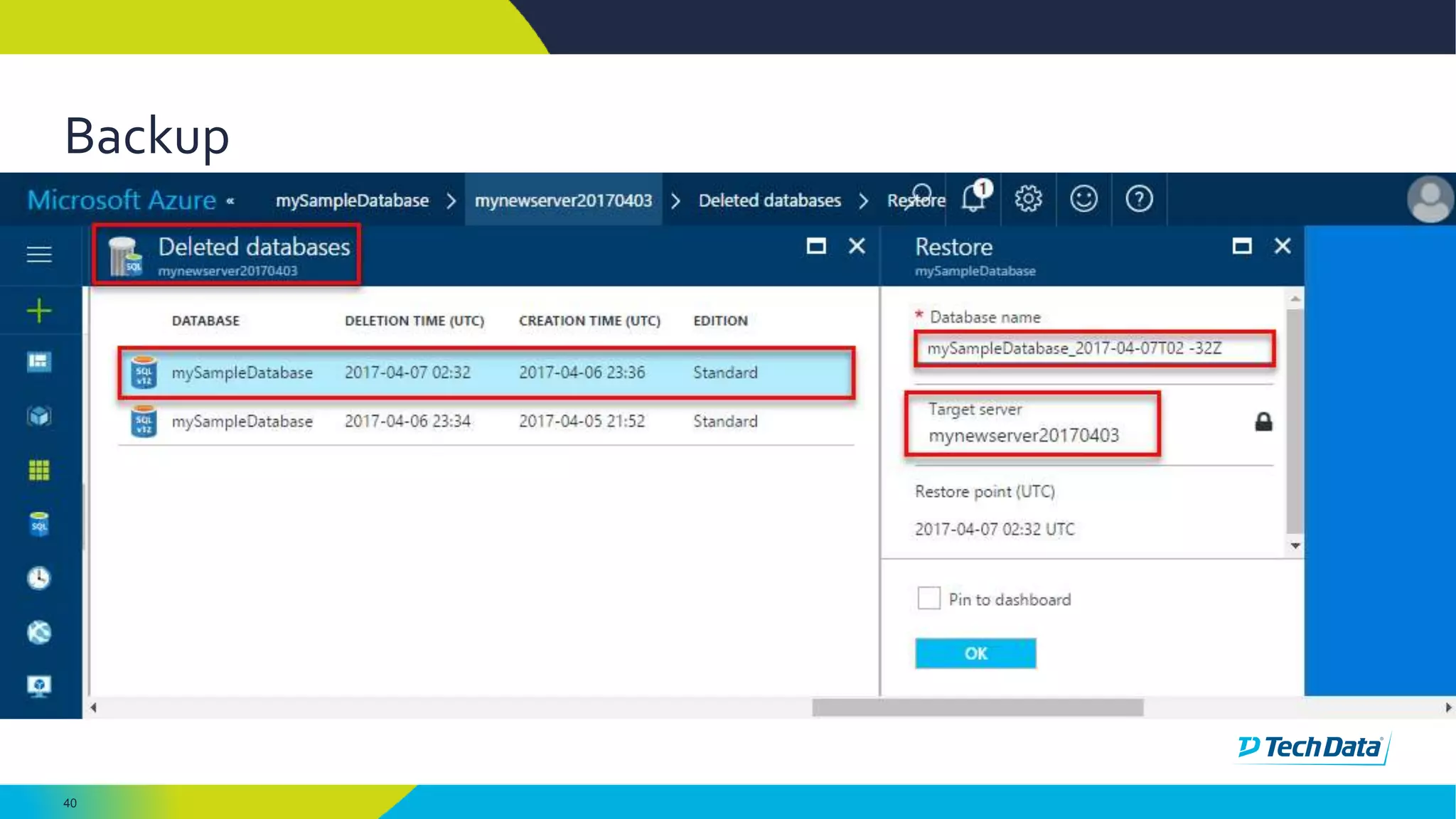The width and height of the screenshot is (1456, 819).
Task: Open the clock Recent icon
Action: (39, 578)
